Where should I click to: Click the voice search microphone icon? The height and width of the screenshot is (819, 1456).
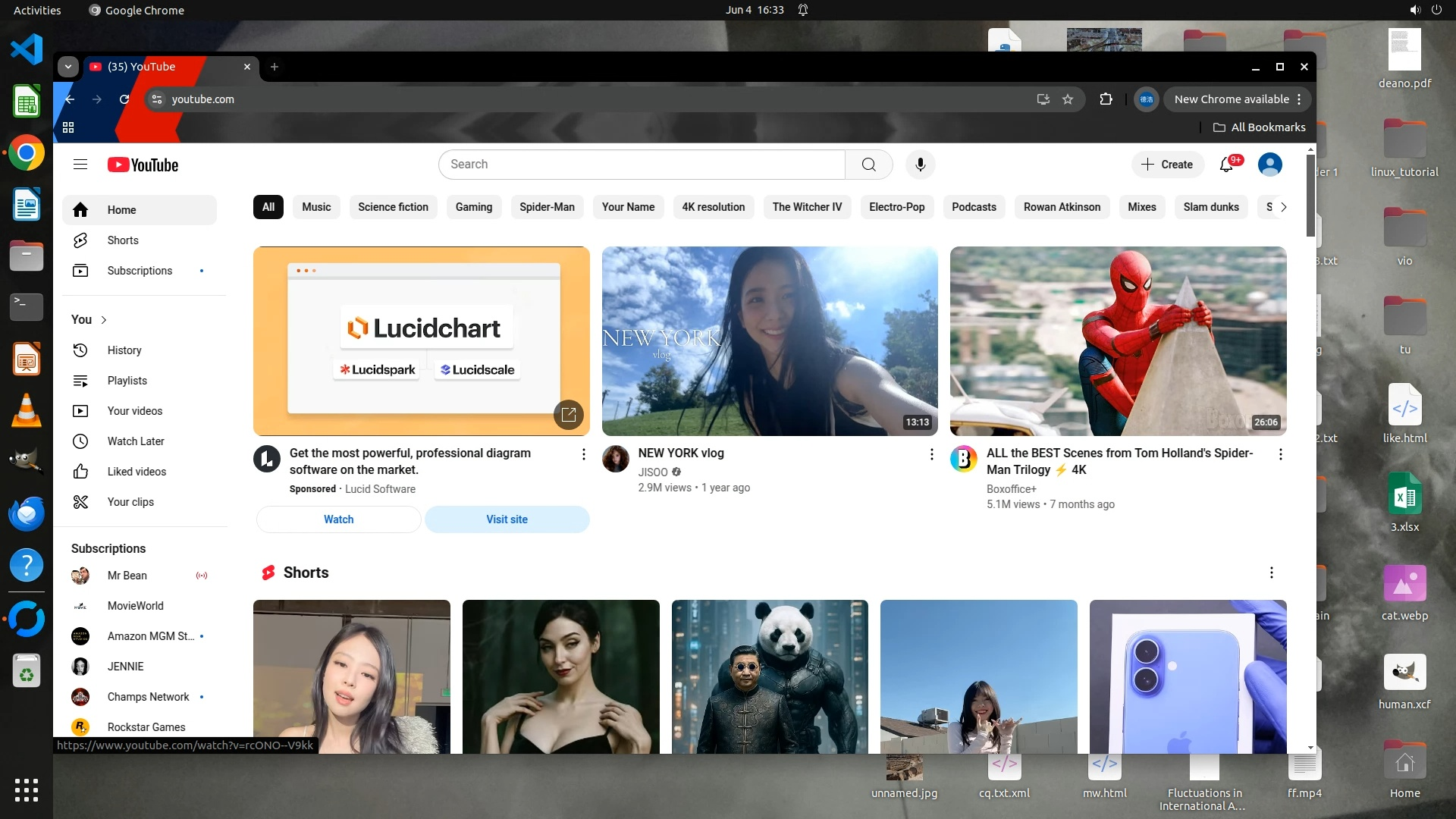(x=920, y=165)
